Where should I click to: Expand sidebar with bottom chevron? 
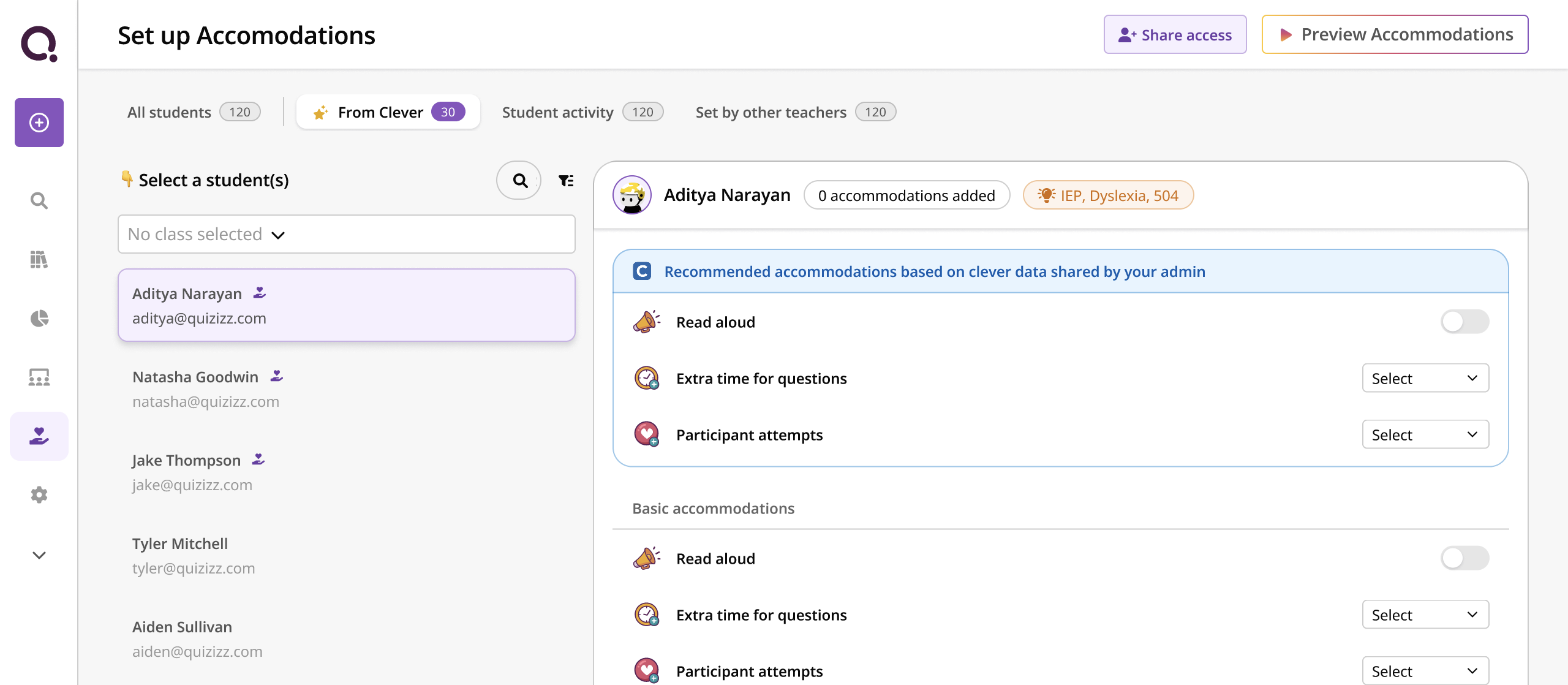39,555
